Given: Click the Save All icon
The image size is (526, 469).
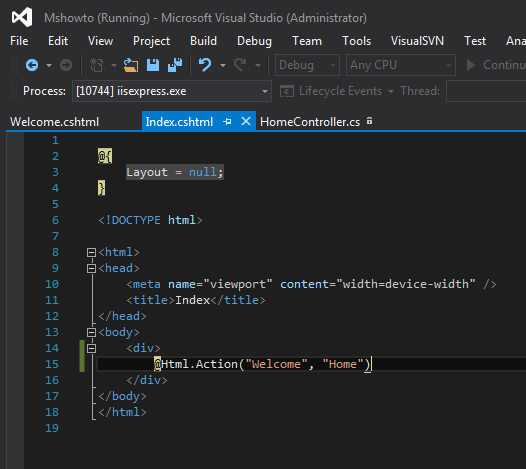Looking at the screenshot, I should point(175,65).
